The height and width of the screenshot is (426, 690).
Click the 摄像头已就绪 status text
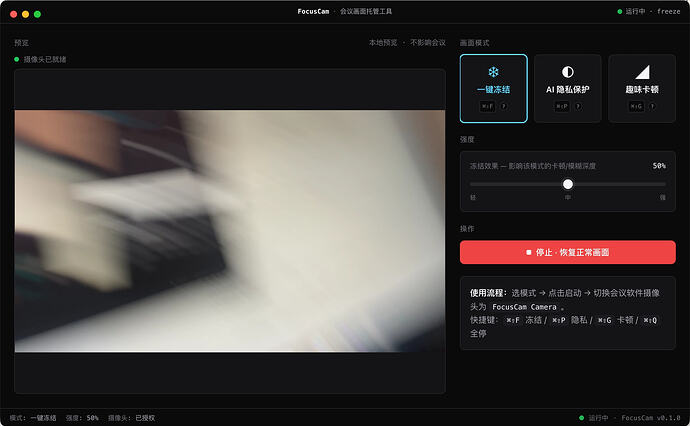click(45, 59)
